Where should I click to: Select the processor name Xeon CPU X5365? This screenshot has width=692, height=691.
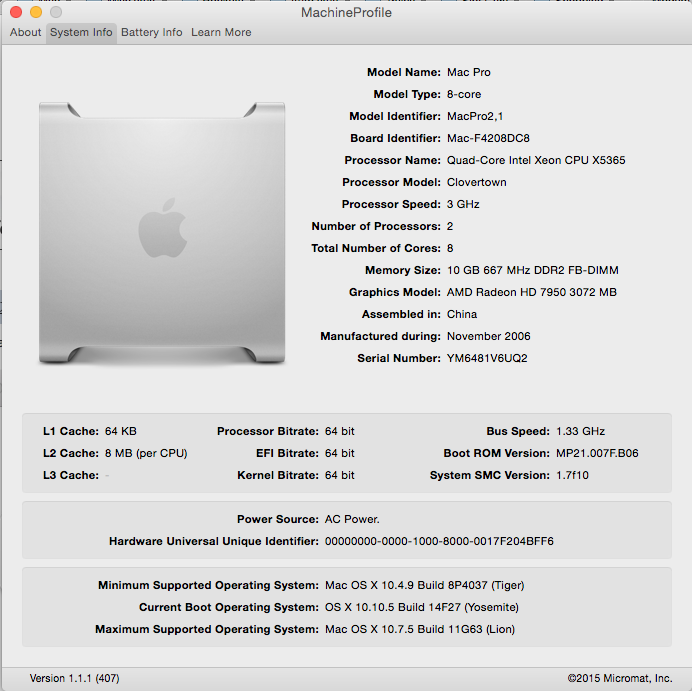pos(536,160)
